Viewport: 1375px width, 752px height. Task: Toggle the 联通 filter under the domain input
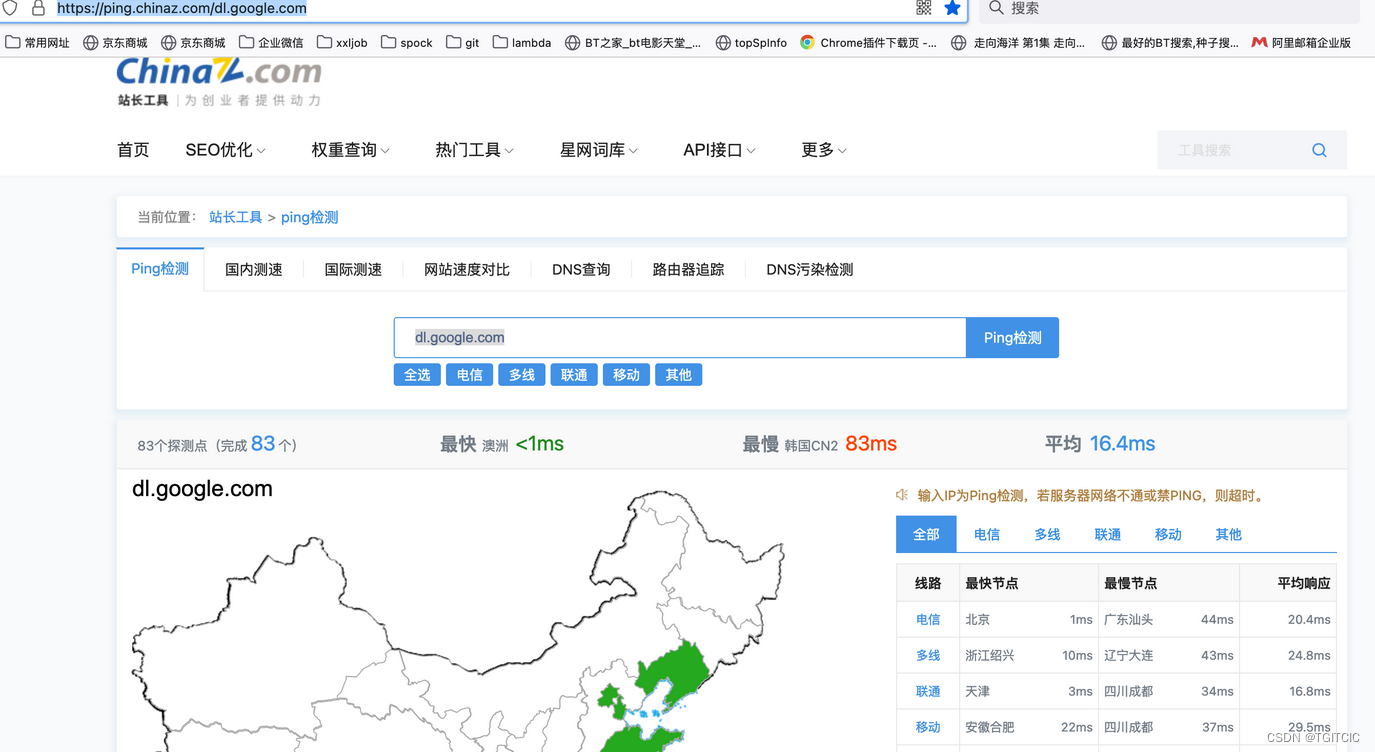coord(574,375)
